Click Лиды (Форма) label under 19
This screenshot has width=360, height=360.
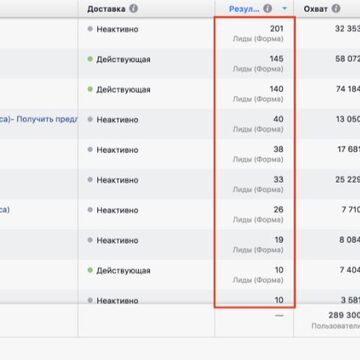coord(258,249)
